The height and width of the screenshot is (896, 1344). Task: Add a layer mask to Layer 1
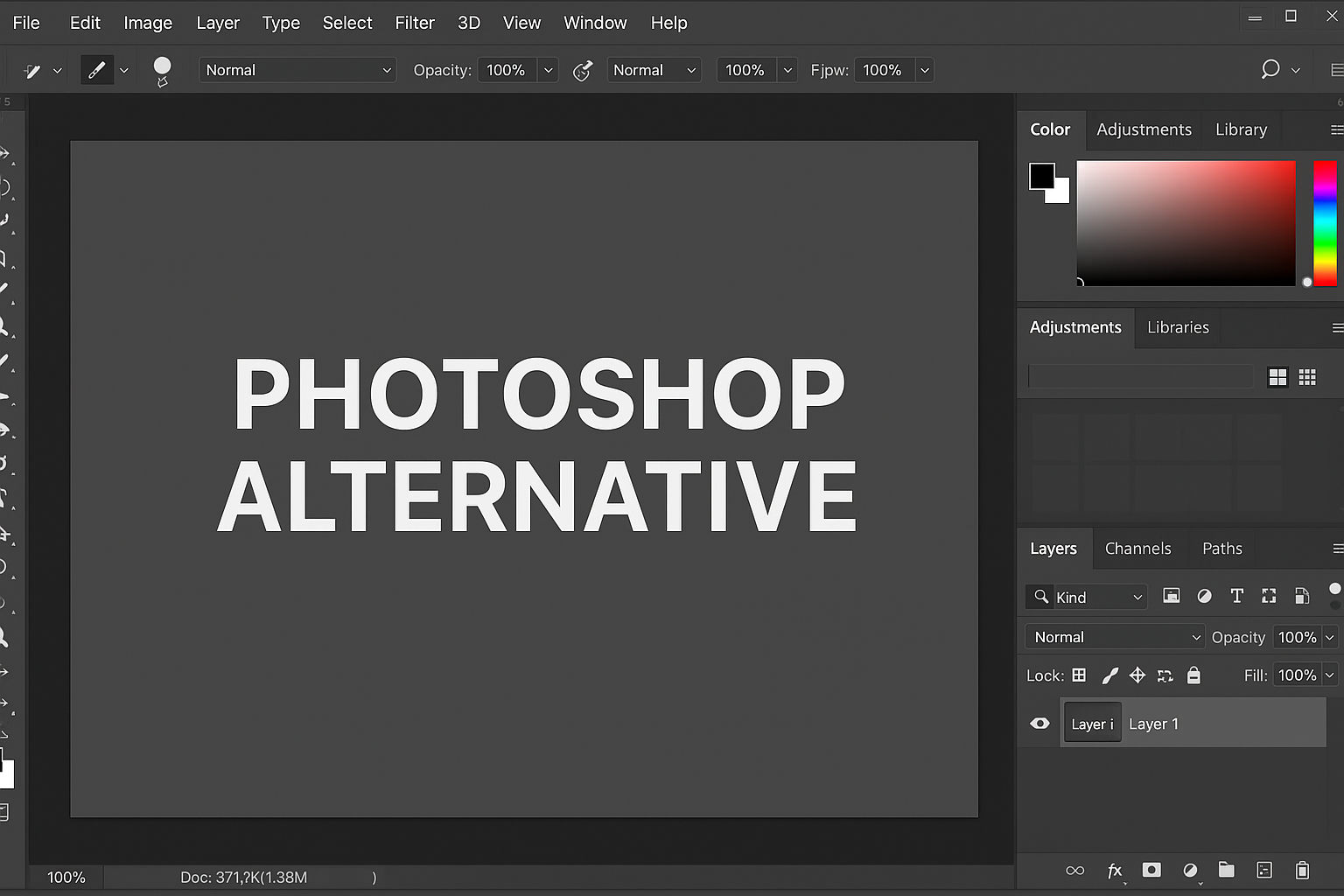pyautogui.click(x=1151, y=871)
